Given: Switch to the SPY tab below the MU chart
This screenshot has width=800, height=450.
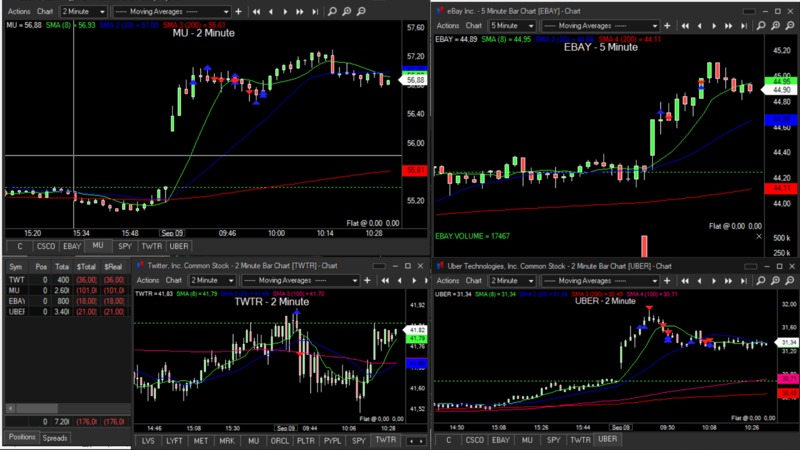Looking at the screenshot, I should [124, 245].
